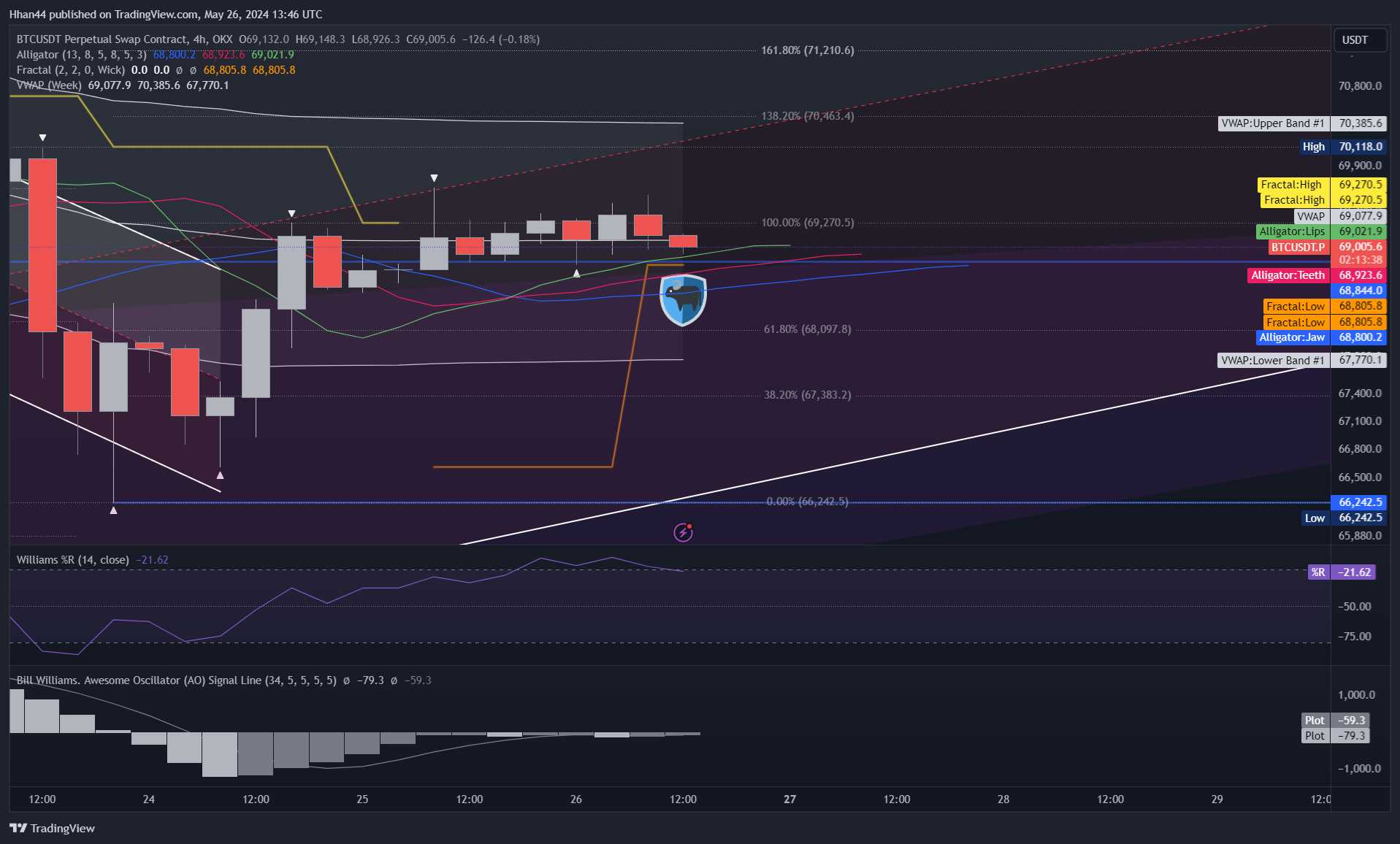Click the Plot −79.3 value label
The width and height of the screenshot is (1400, 844).
(x=1336, y=736)
